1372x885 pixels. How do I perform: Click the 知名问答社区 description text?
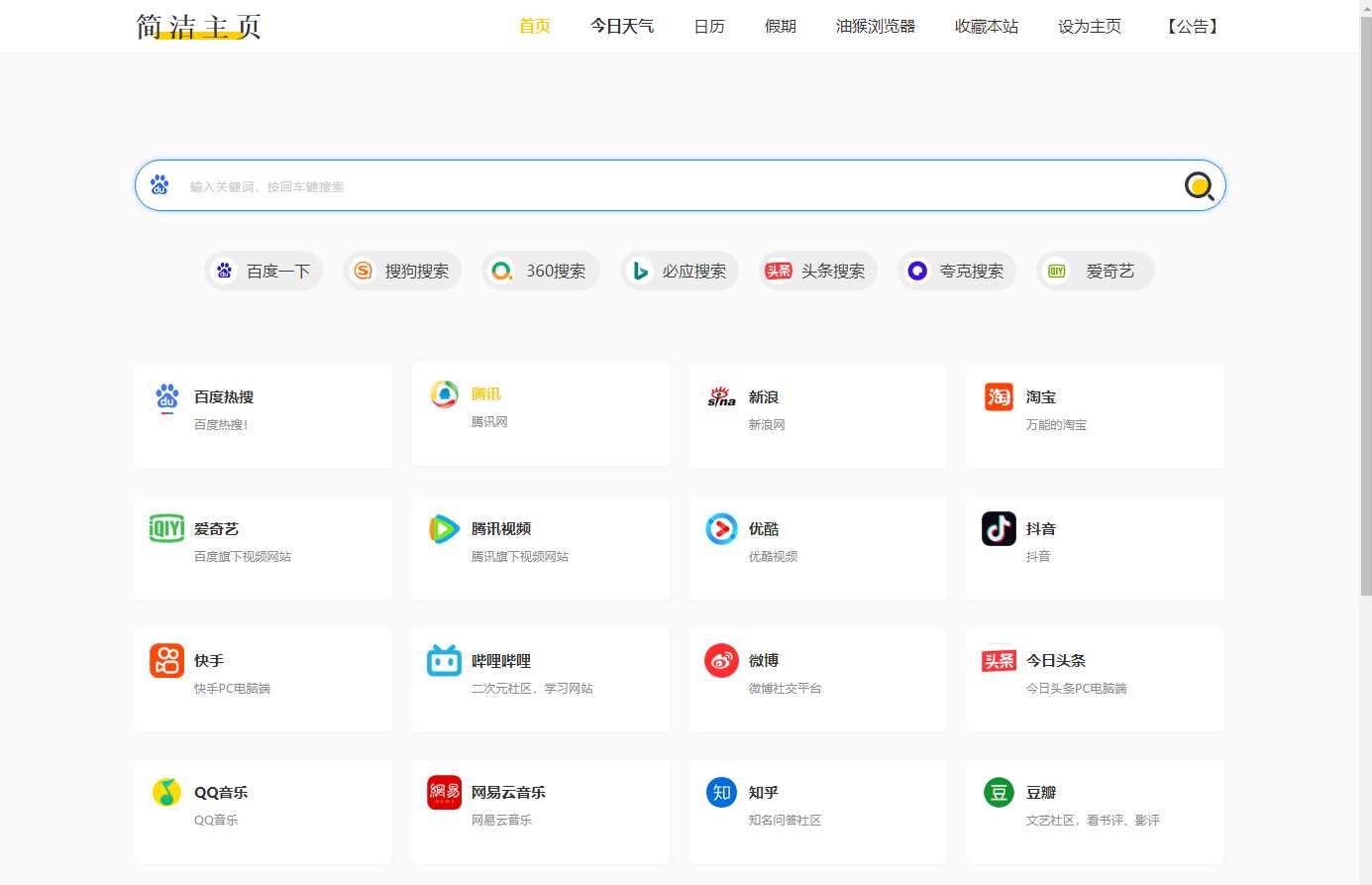(x=785, y=821)
